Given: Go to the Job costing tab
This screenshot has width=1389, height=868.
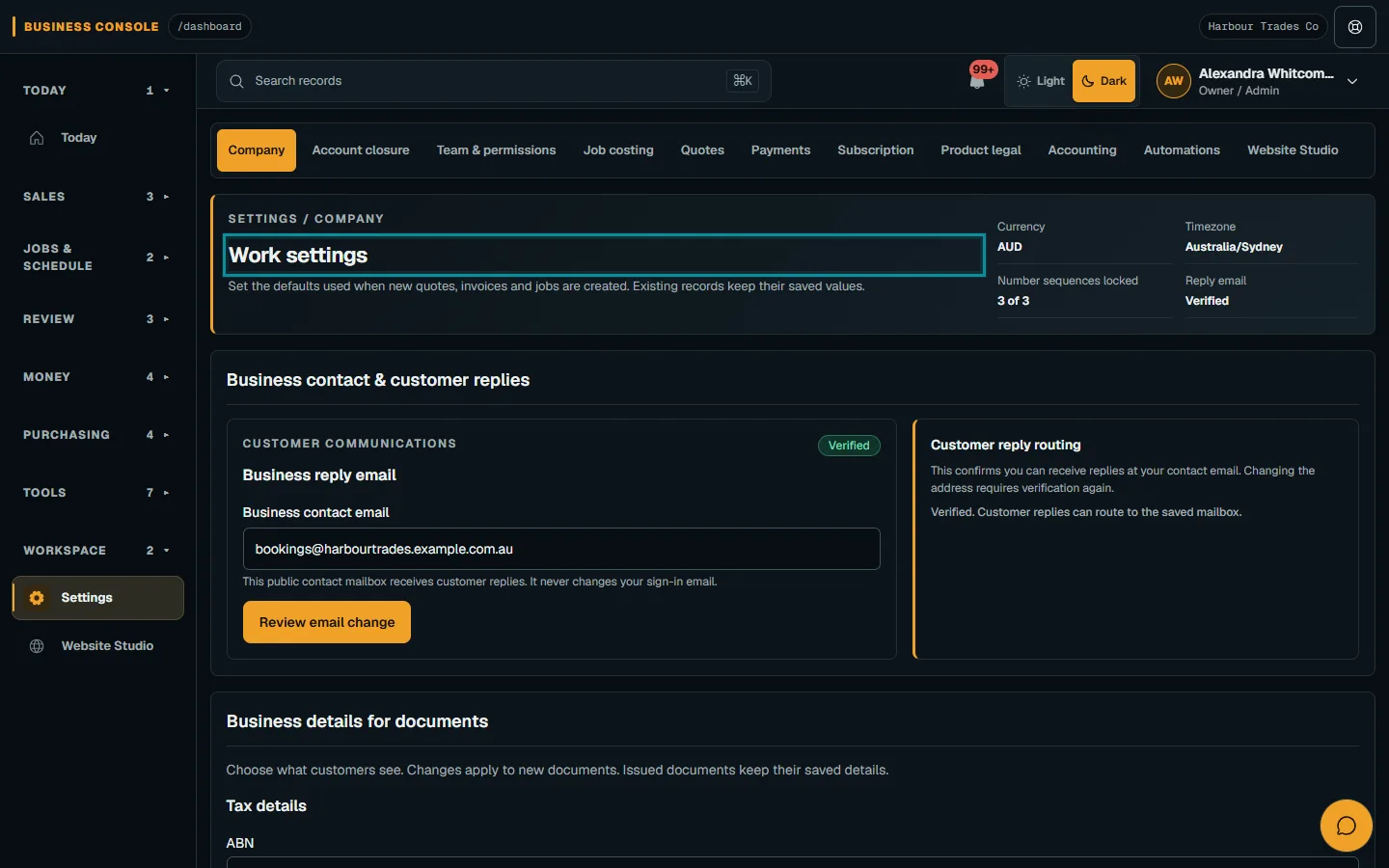Looking at the screenshot, I should coord(618,150).
